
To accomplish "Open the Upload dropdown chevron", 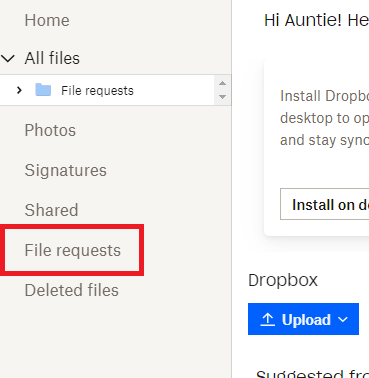I will pyautogui.click(x=343, y=320).
